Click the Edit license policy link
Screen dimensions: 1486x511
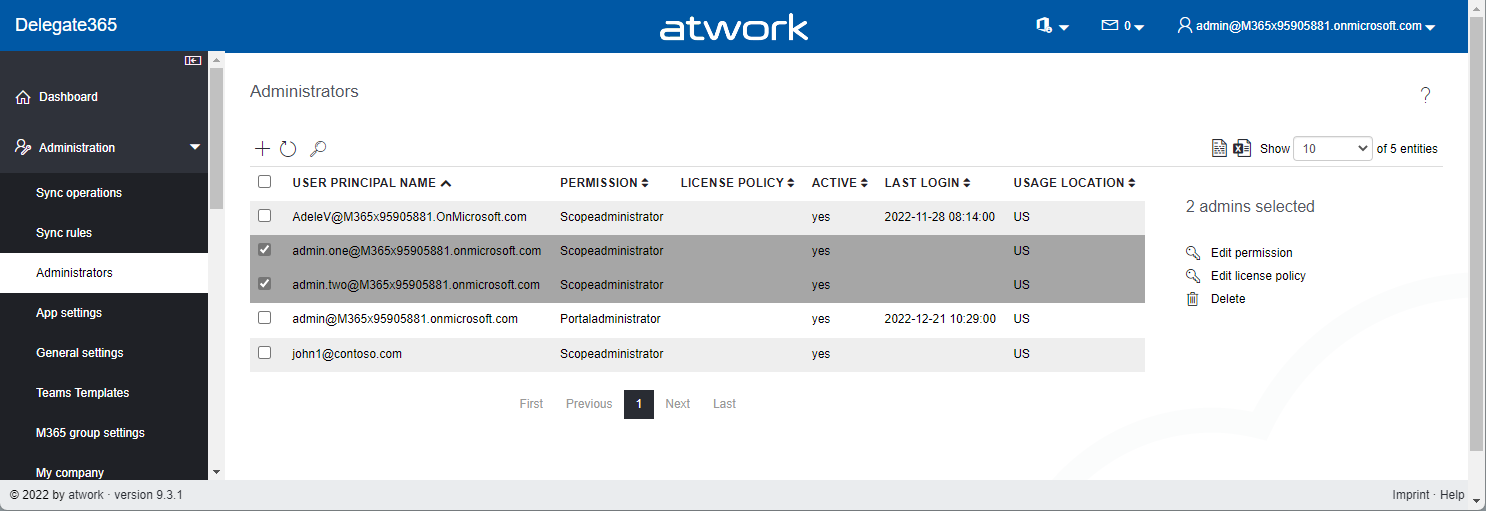click(x=1258, y=276)
